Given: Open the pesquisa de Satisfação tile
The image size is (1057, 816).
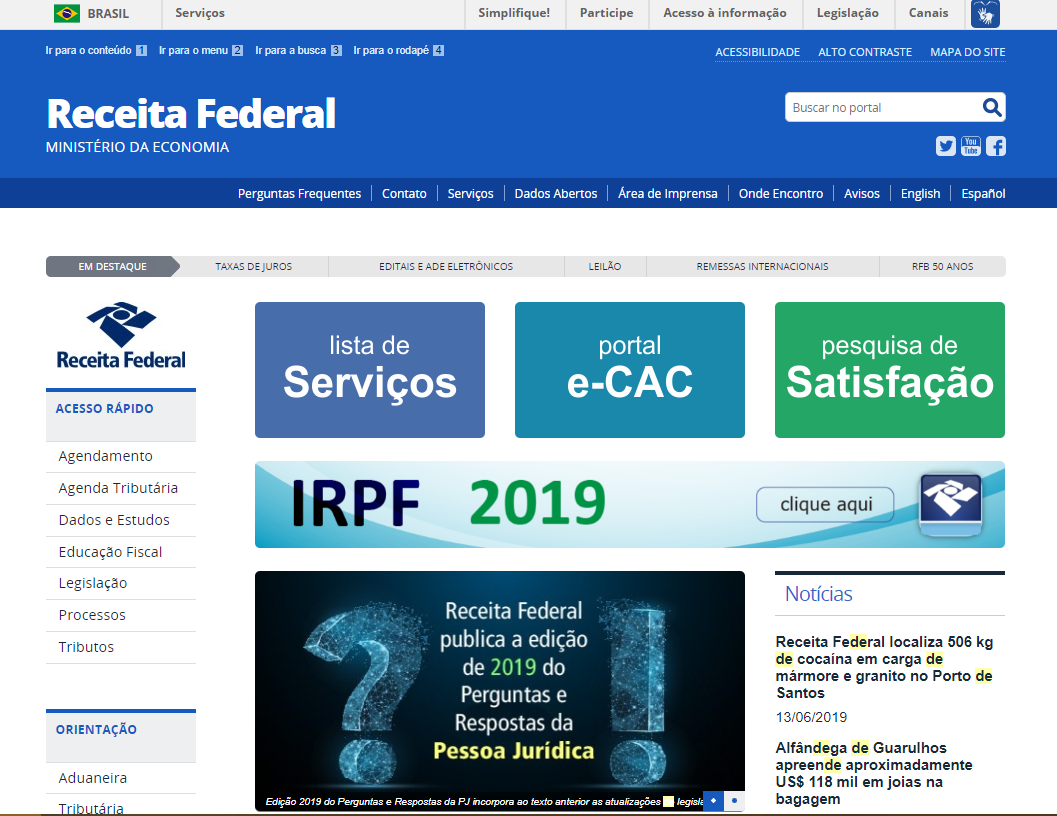Looking at the screenshot, I should pos(890,370).
